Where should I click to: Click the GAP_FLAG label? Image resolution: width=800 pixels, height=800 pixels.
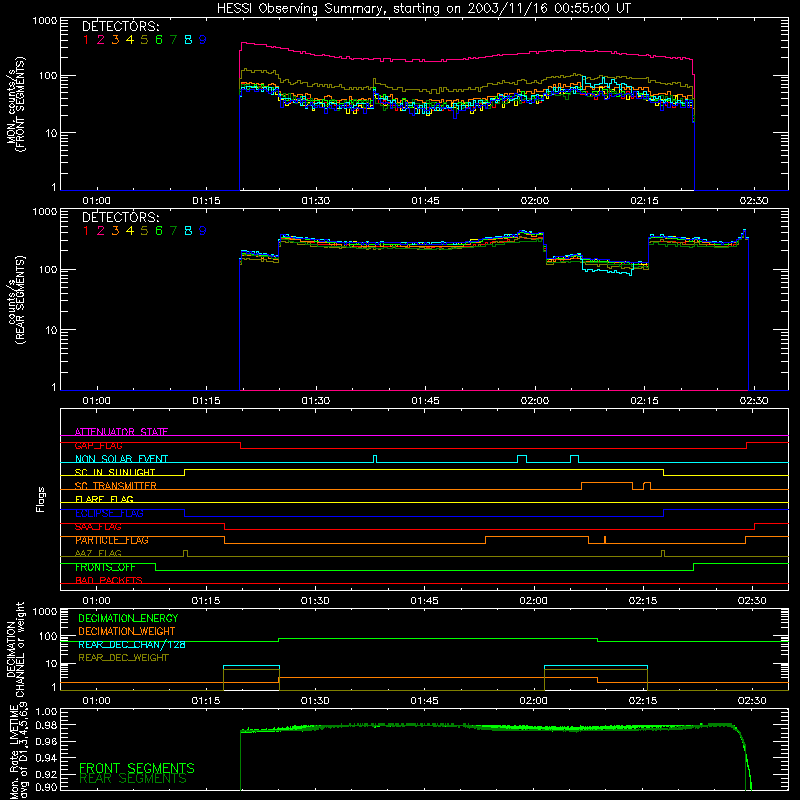(98, 445)
